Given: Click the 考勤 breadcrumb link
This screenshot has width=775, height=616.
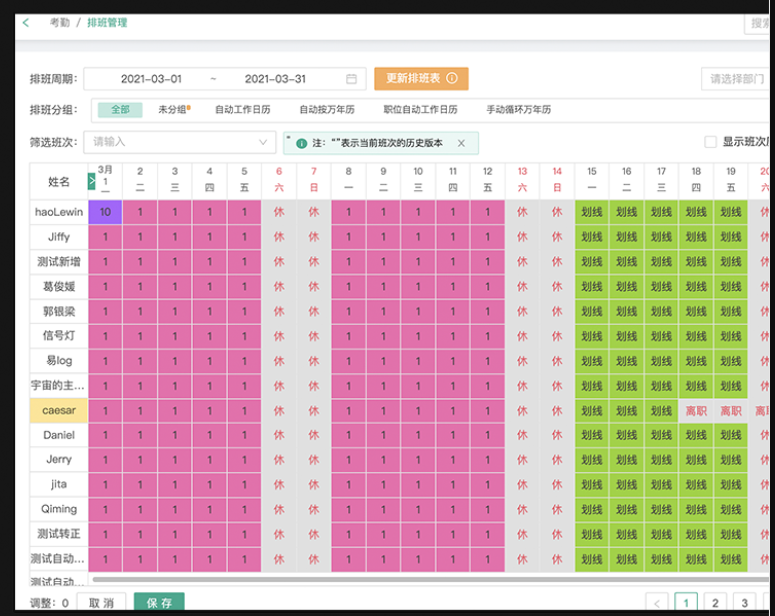Looking at the screenshot, I should [60, 23].
